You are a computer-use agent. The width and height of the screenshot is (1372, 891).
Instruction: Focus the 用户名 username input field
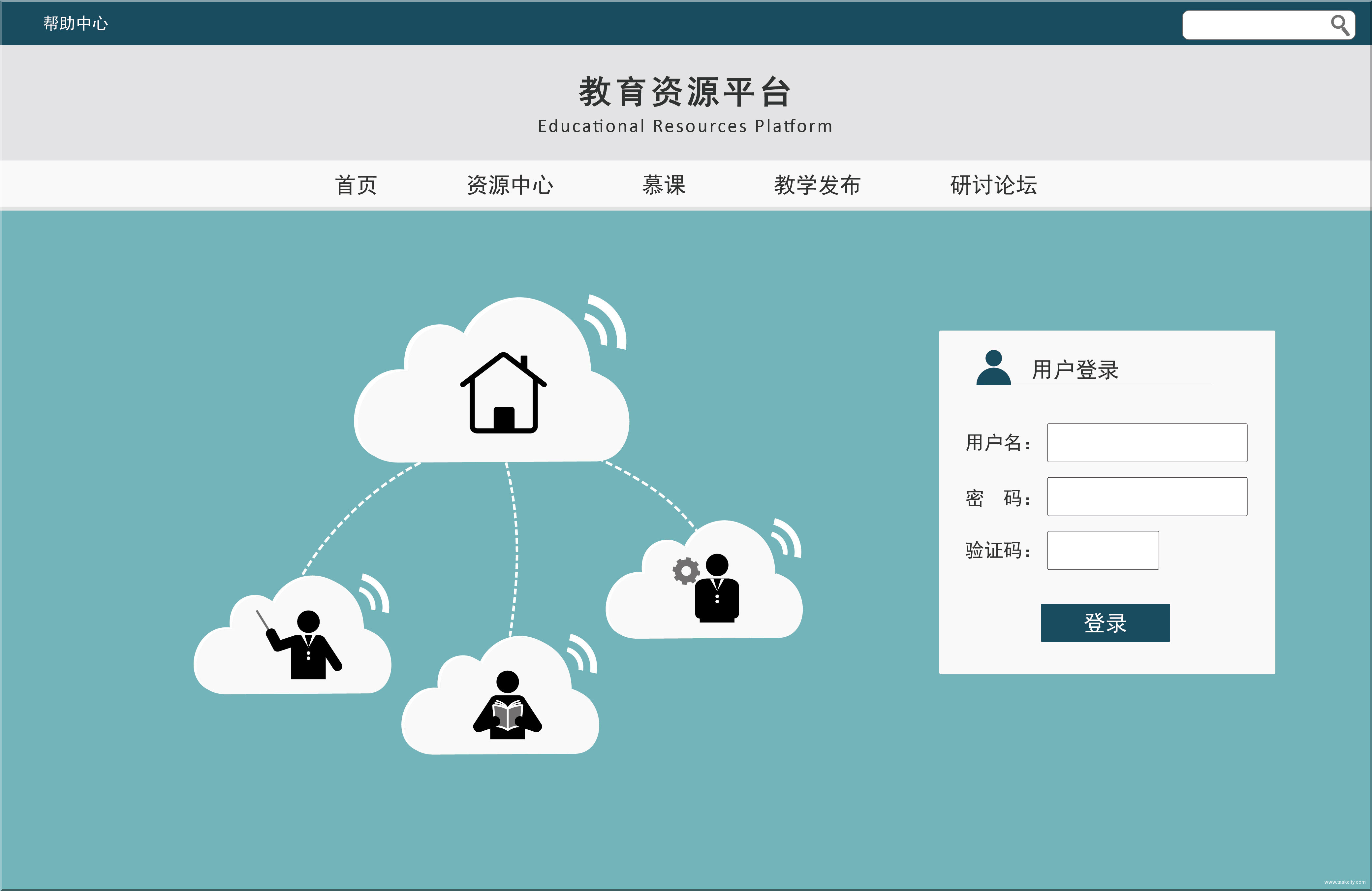click(x=1147, y=442)
